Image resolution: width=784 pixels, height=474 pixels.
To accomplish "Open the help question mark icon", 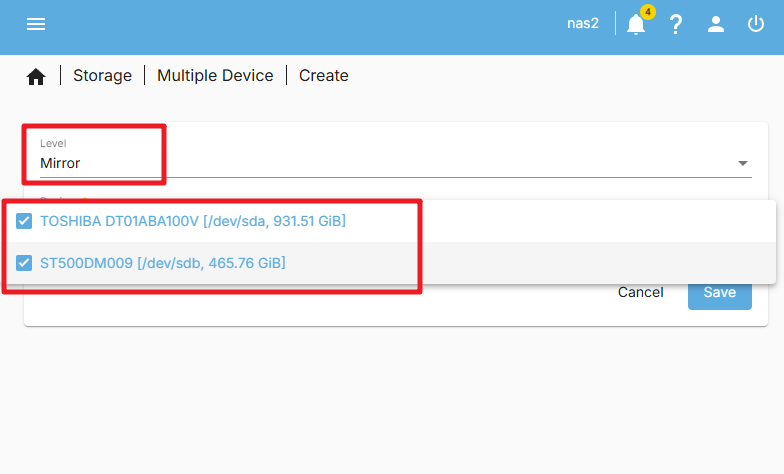I will [x=676, y=24].
